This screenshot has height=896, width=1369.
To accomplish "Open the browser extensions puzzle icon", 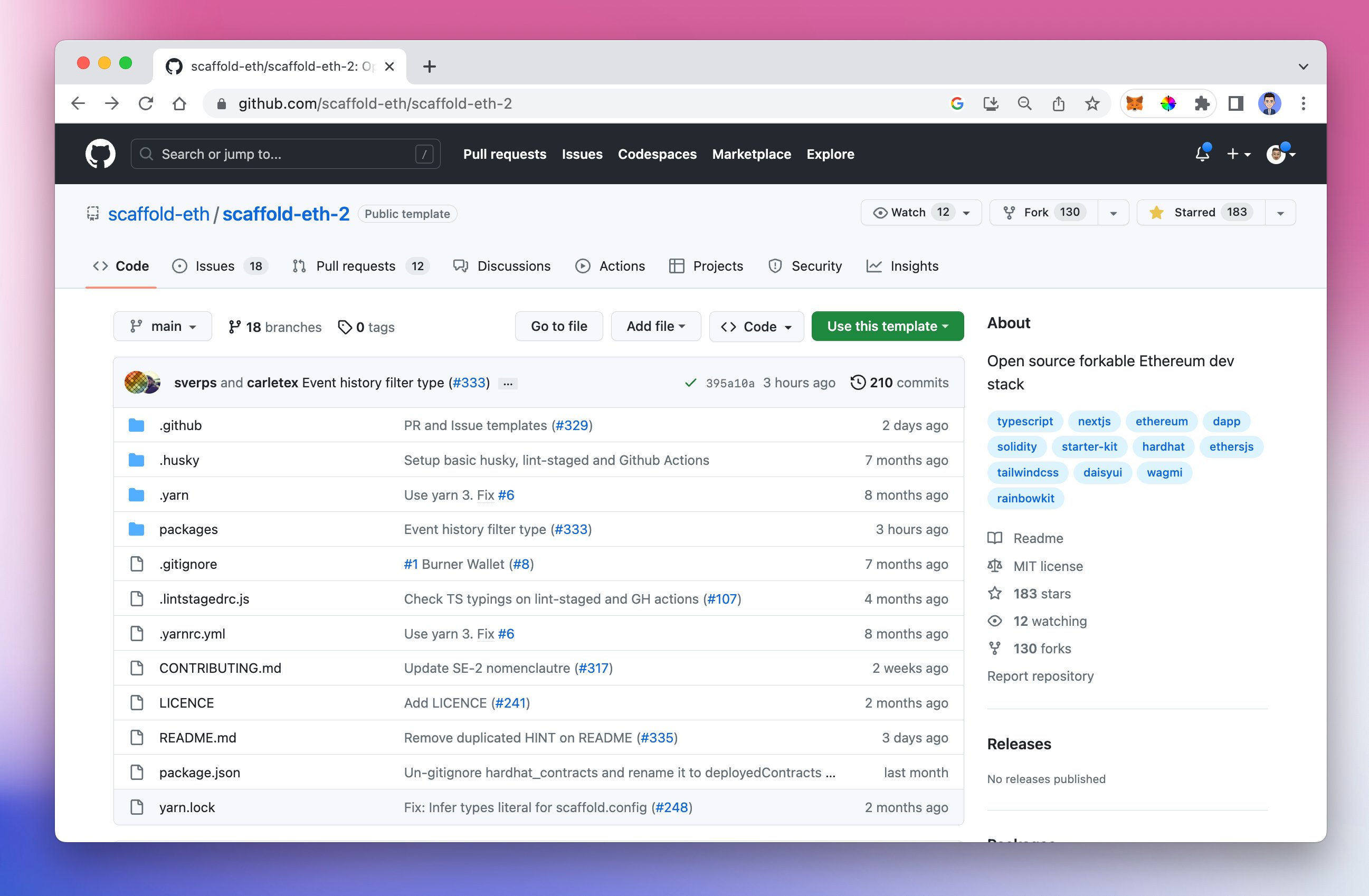I will pyautogui.click(x=1202, y=103).
